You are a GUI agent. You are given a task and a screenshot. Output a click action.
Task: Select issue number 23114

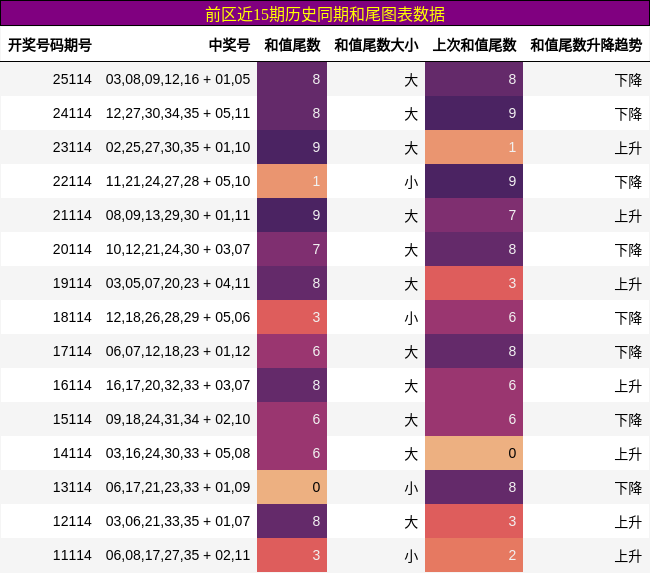coord(72,147)
